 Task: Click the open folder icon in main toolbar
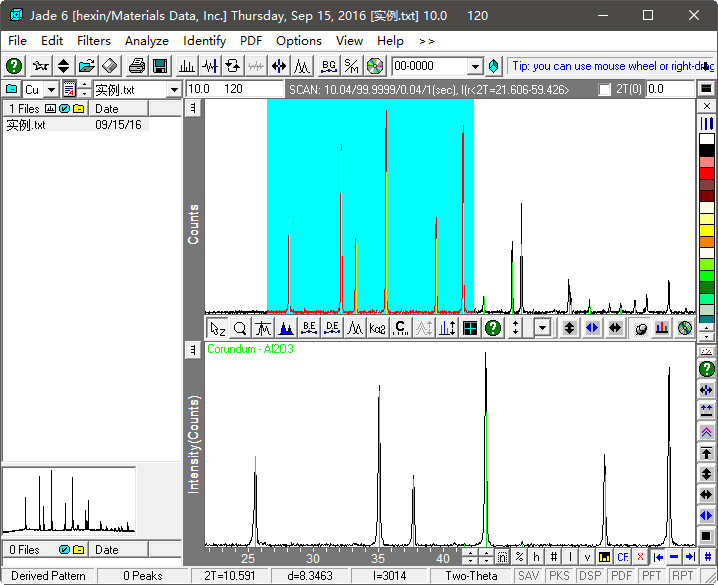(x=86, y=66)
